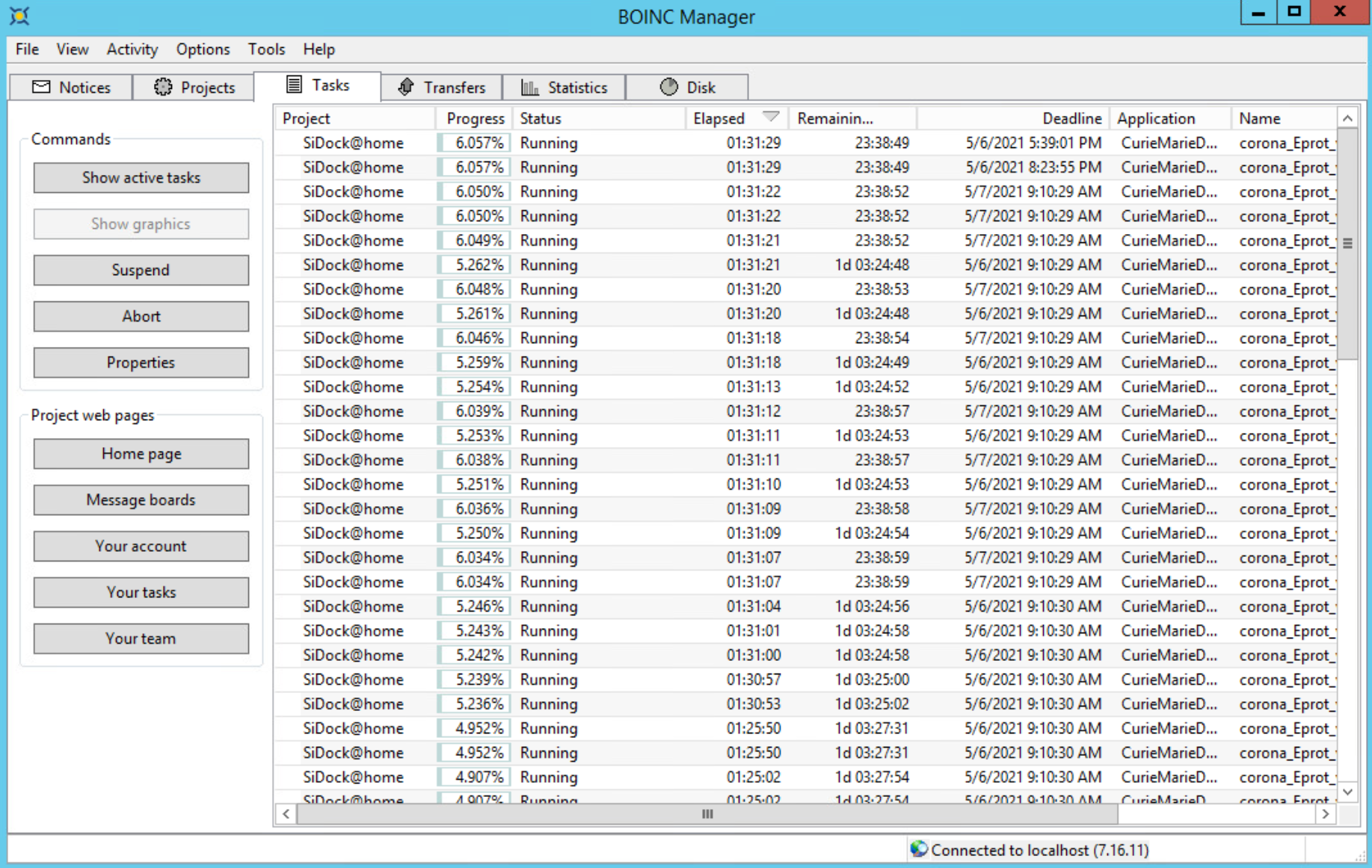Click the horizontal scrollbar thumb

(707, 814)
